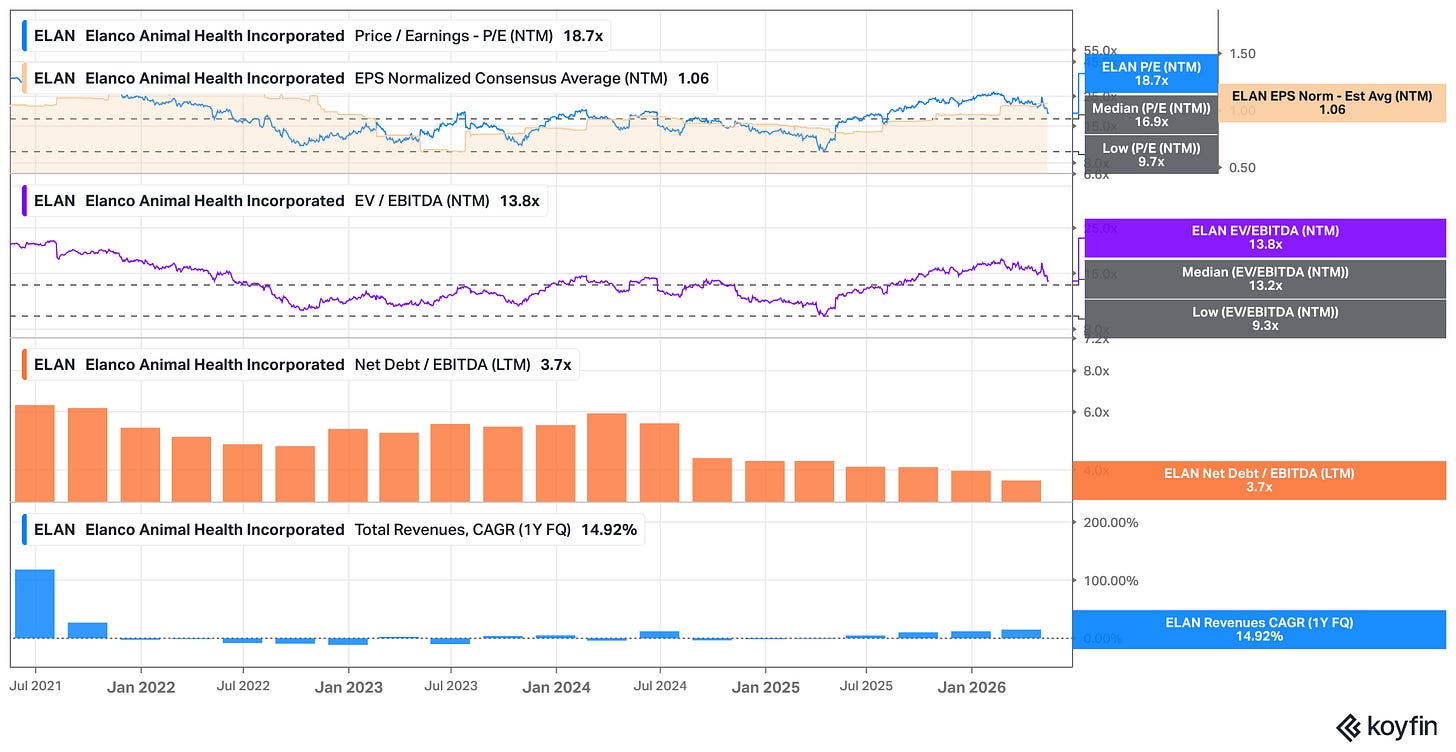
Task: Click the ELAN Net Debt / EBITDA 3.7x tag
Action: click(x=1259, y=480)
